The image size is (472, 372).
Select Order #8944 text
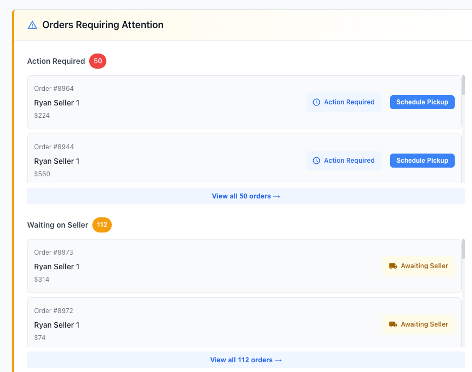pos(54,147)
